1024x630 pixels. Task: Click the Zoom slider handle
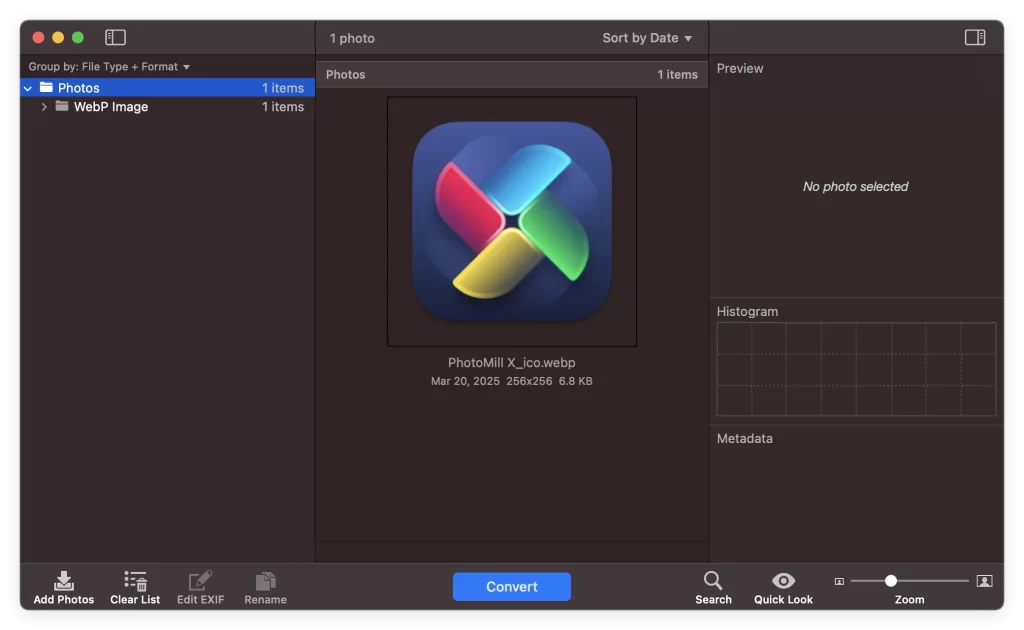point(890,581)
